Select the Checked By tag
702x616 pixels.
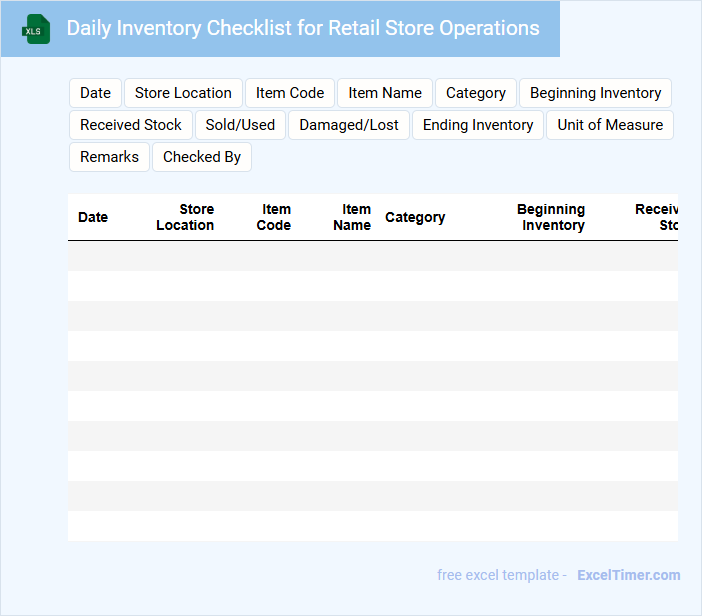pyautogui.click(x=202, y=157)
